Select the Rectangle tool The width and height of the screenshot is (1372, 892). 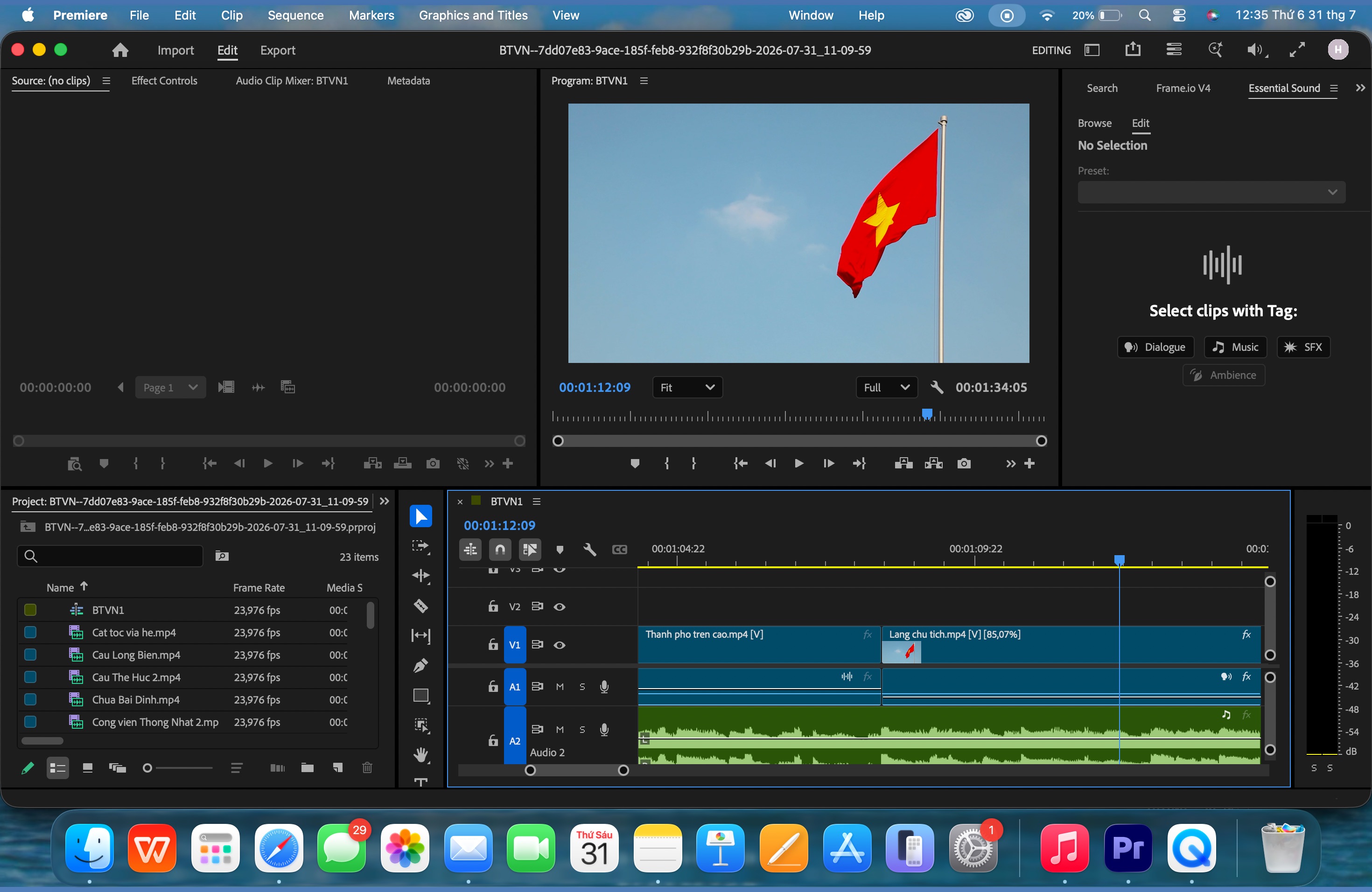[x=421, y=696]
